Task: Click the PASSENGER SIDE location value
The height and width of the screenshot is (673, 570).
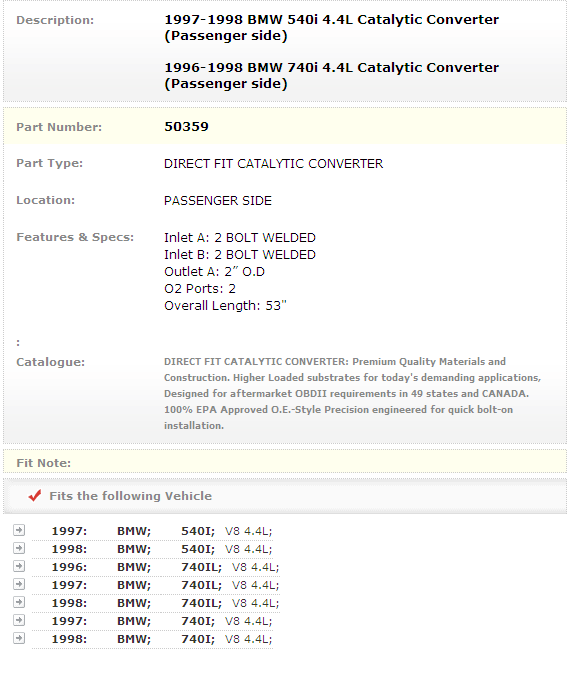Action: [x=218, y=200]
